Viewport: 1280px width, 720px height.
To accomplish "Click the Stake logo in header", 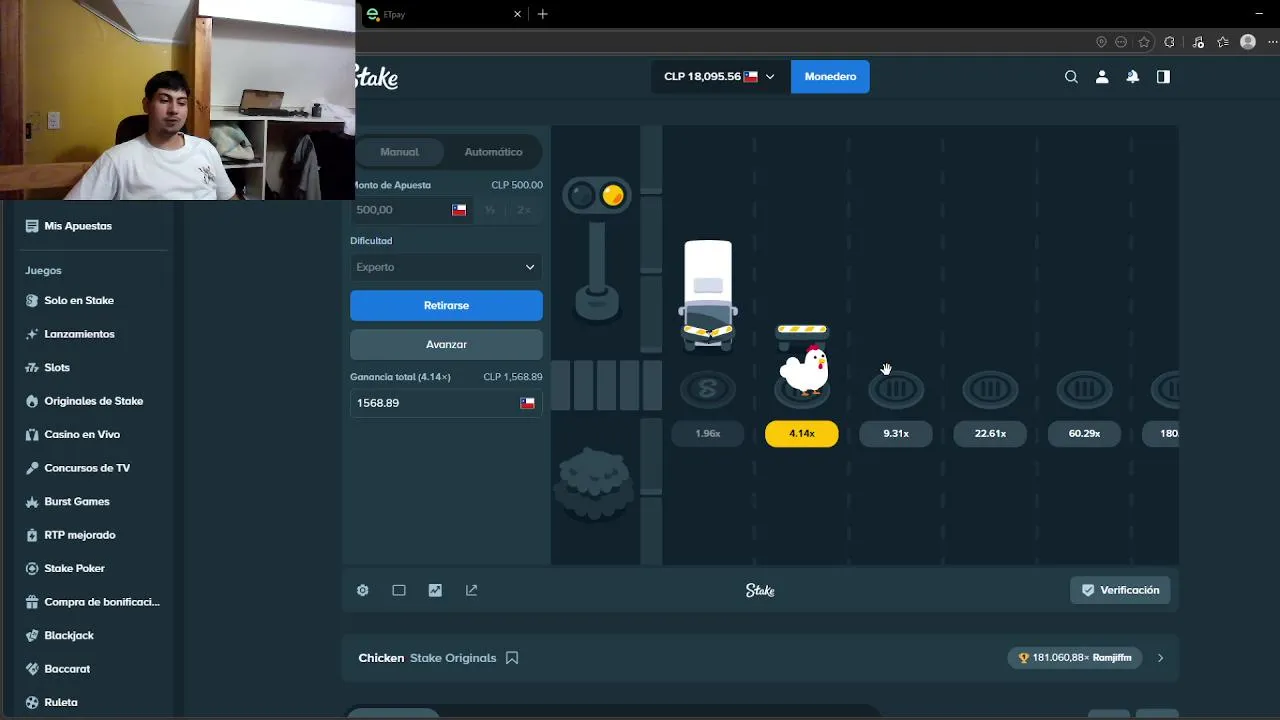I will tap(378, 77).
